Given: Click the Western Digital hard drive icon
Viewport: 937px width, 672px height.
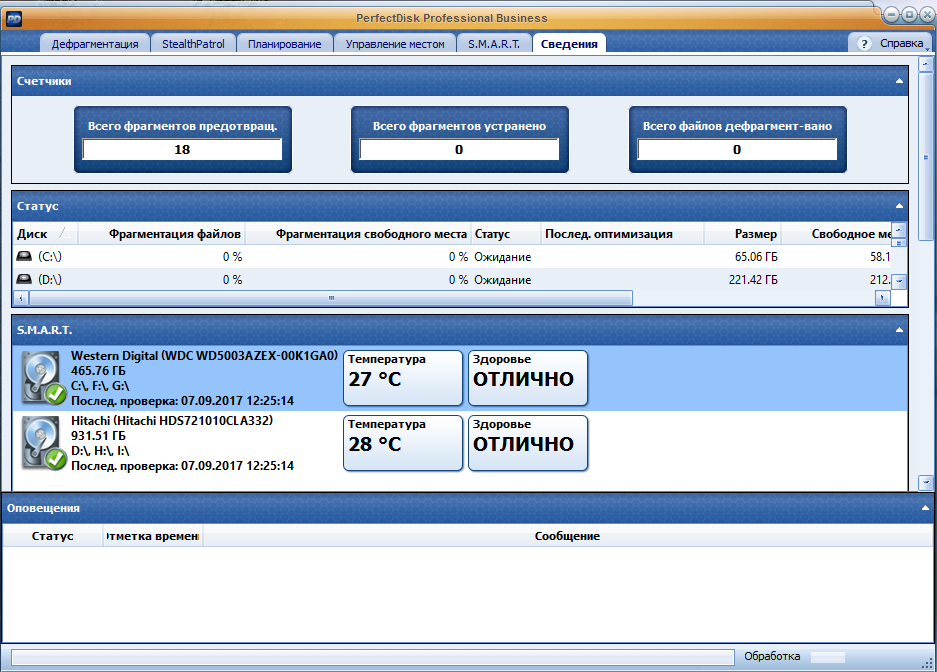Looking at the screenshot, I should point(42,378).
